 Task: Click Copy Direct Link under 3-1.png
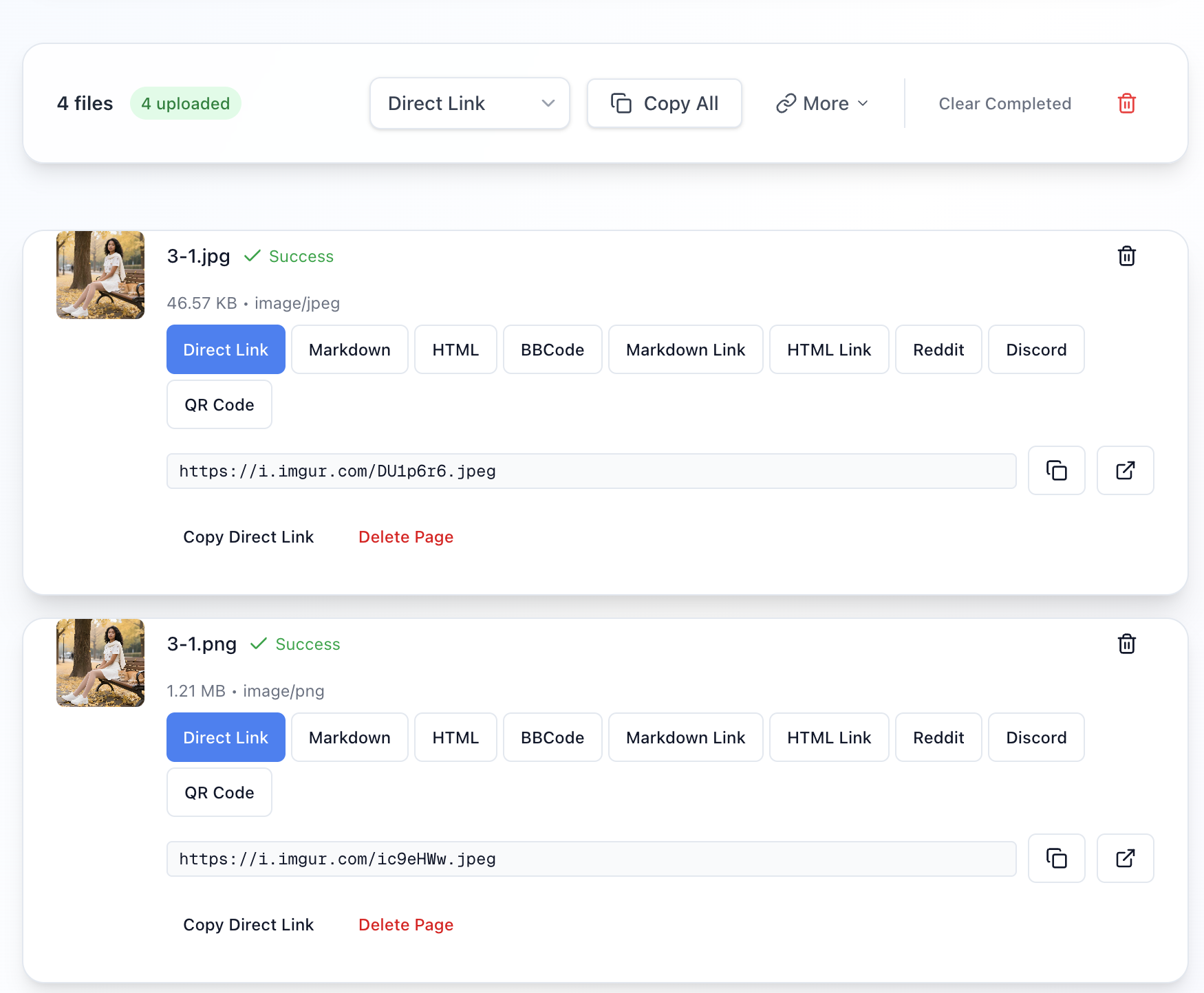point(248,925)
